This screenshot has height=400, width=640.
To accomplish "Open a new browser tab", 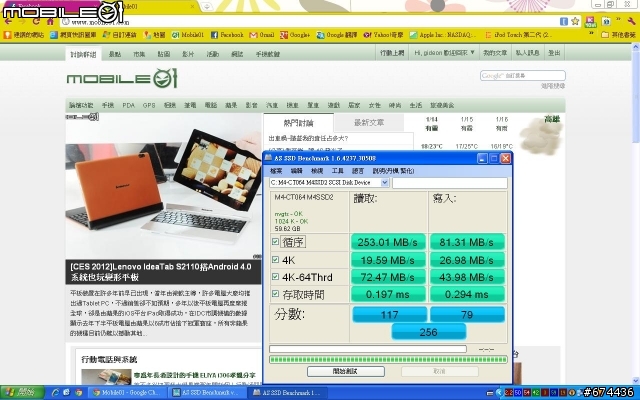I will click(x=207, y=6).
